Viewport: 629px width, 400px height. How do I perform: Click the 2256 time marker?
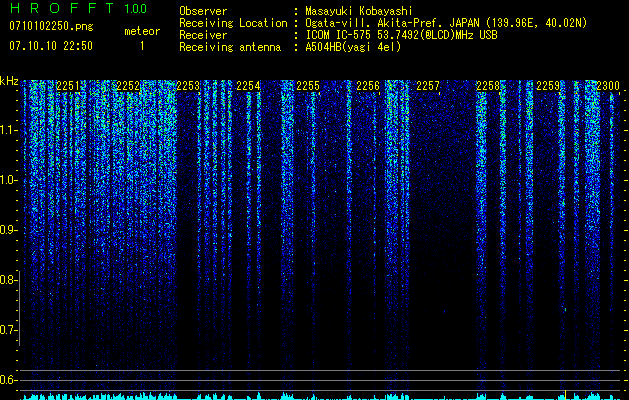[368, 86]
